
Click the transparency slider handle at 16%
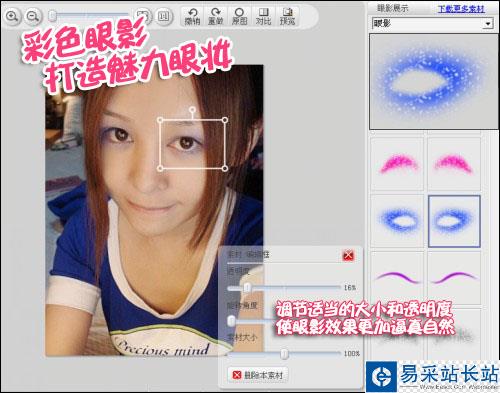(x=247, y=288)
